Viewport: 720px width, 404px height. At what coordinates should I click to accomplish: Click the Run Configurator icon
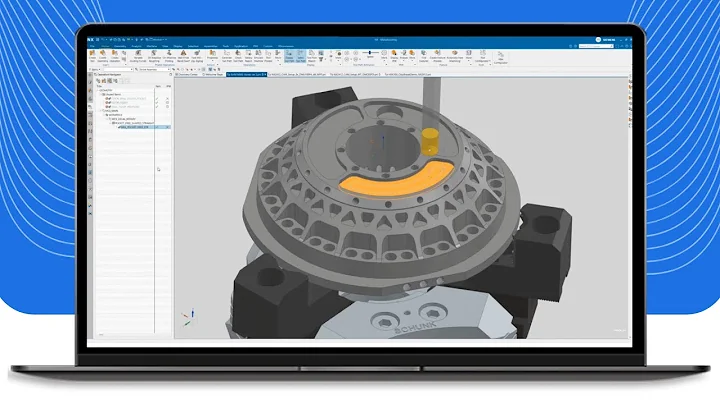point(483,56)
